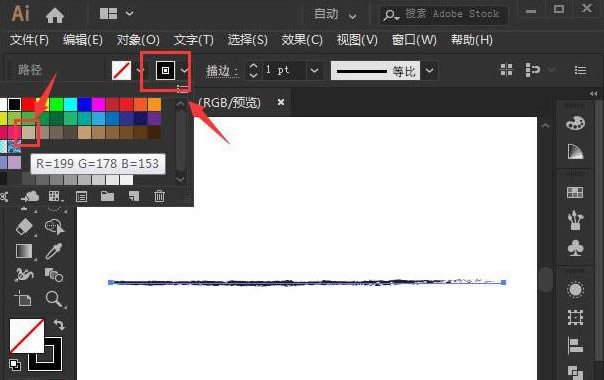This screenshot has height=380, width=604.
Task: Open the 文字(T) menu
Action: coord(193,40)
